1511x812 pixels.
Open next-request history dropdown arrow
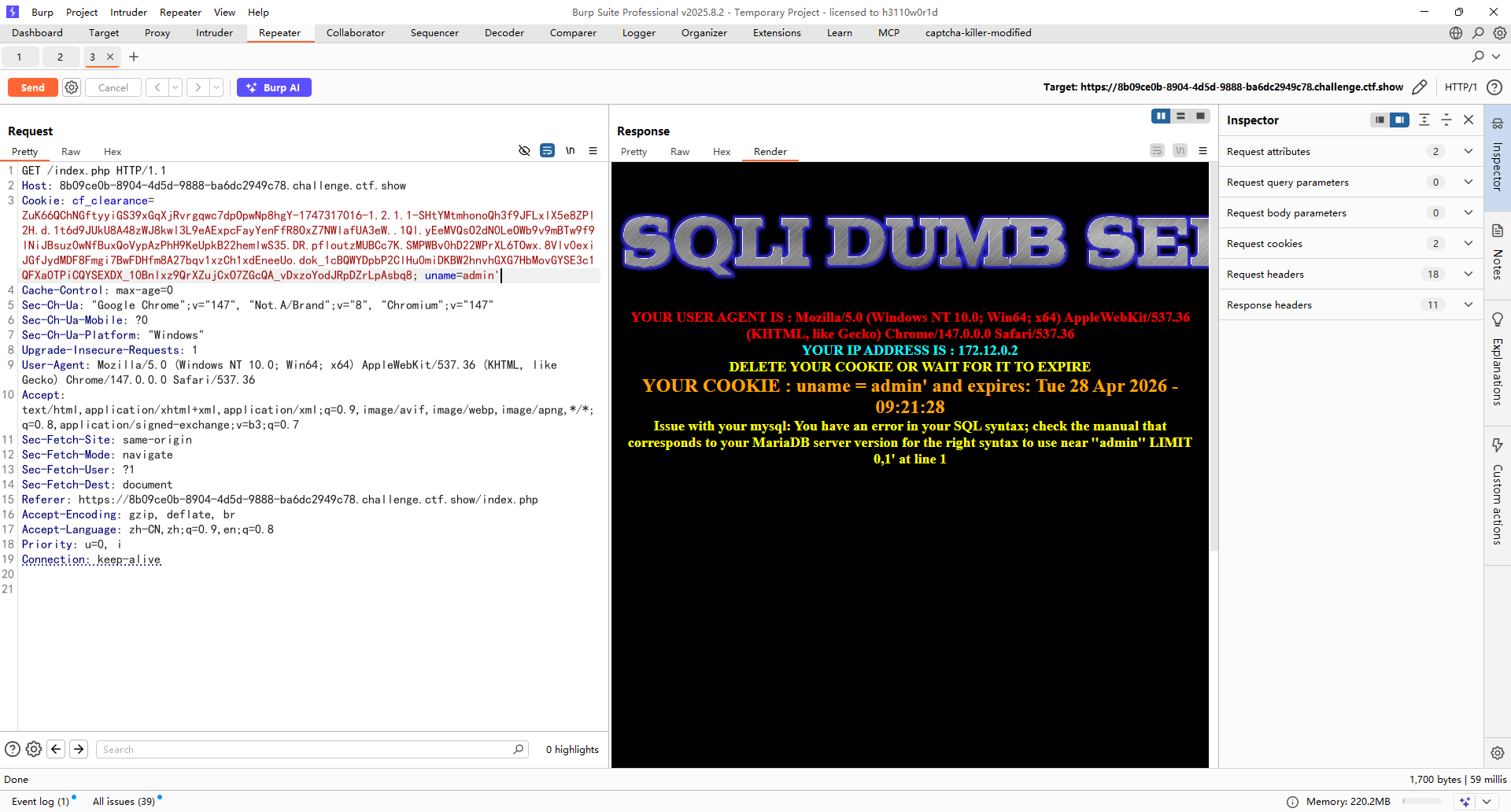click(x=216, y=87)
